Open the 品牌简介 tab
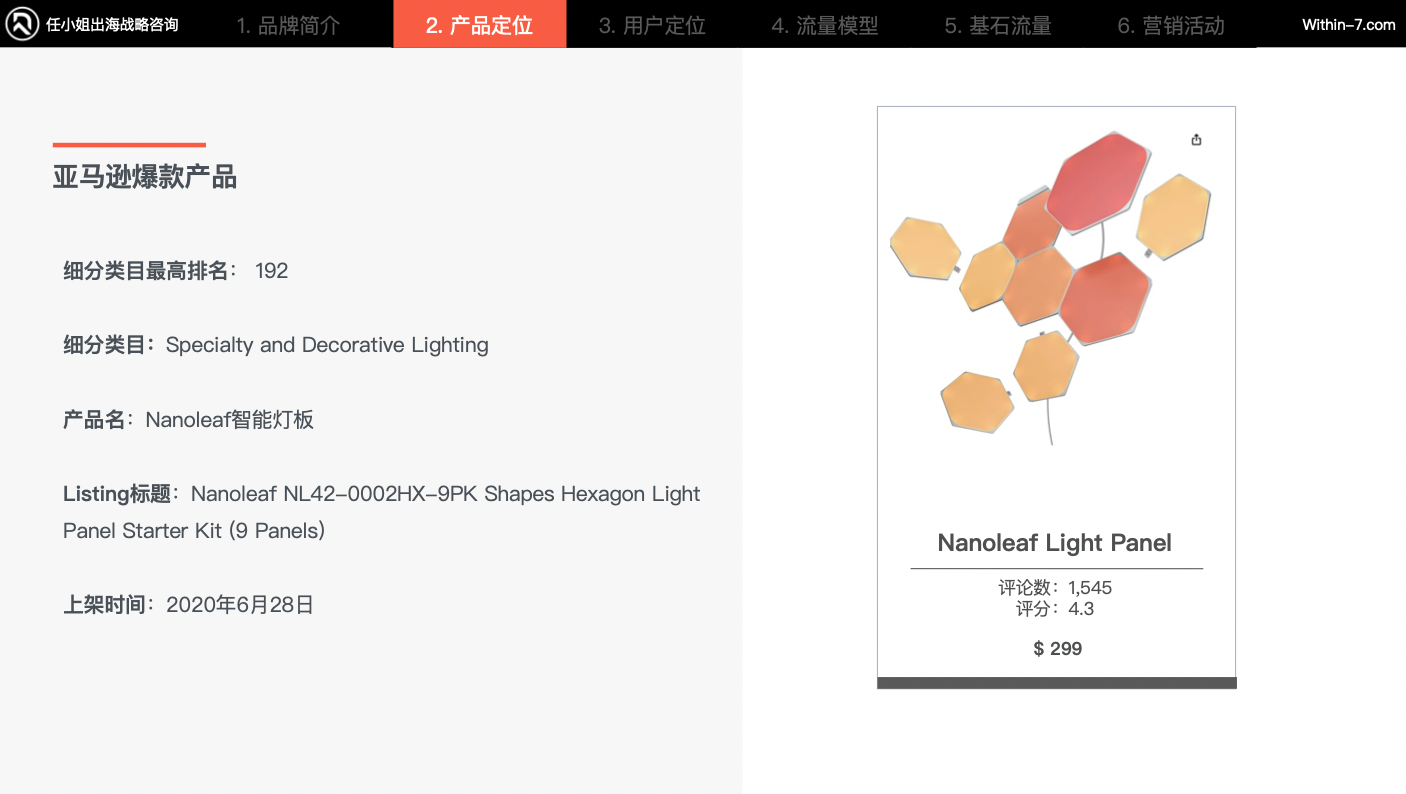This screenshot has width=1406, height=794. (x=288, y=25)
